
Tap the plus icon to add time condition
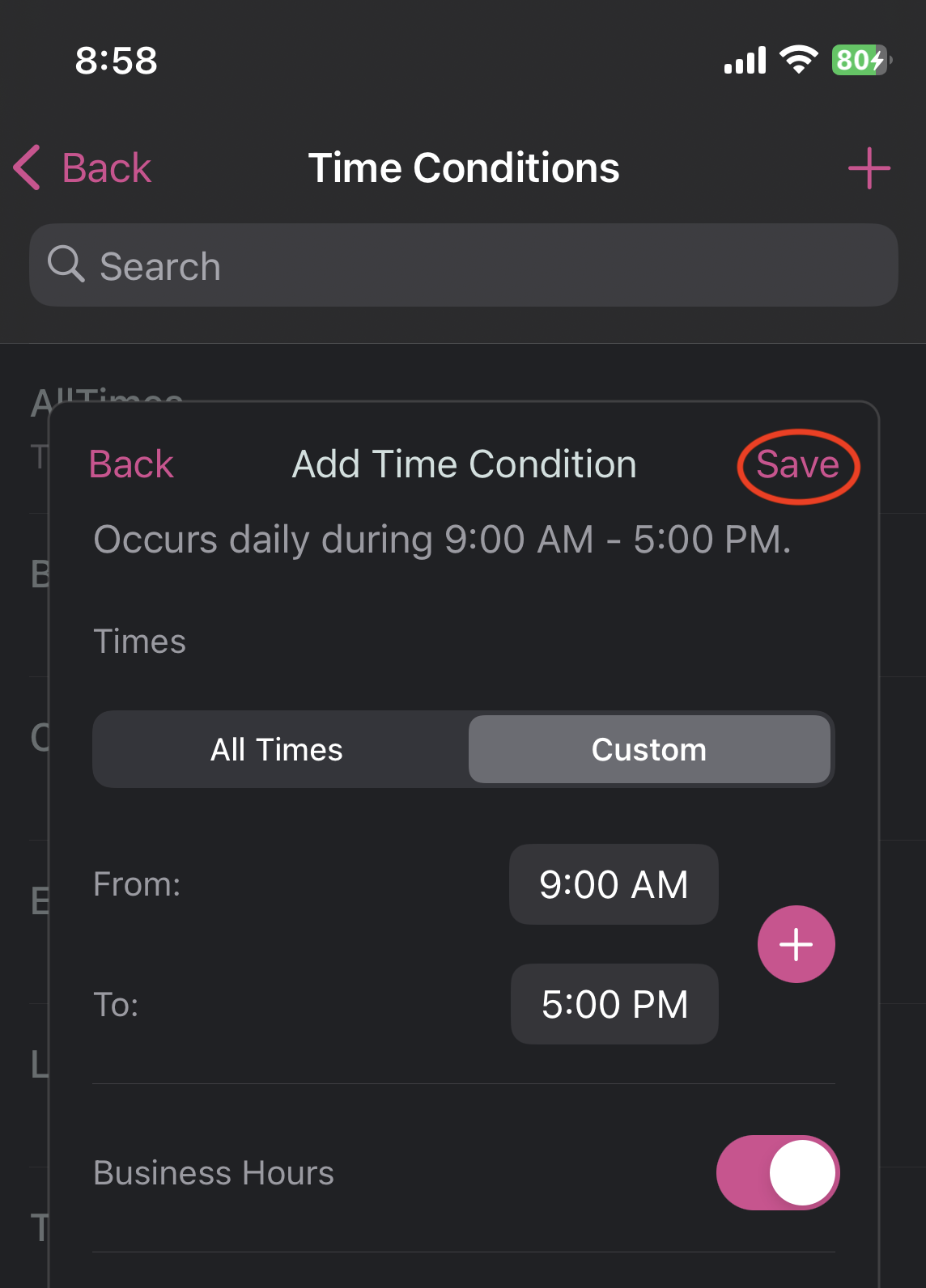click(869, 167)
